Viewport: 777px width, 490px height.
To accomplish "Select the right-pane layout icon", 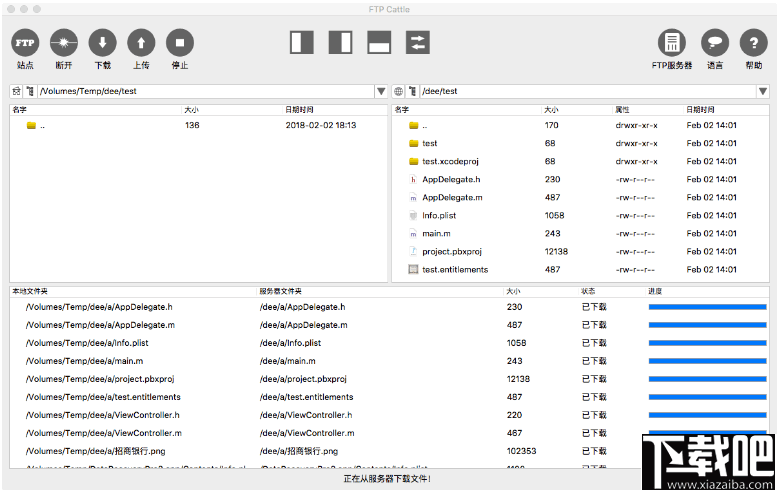I will pos(340,43).
